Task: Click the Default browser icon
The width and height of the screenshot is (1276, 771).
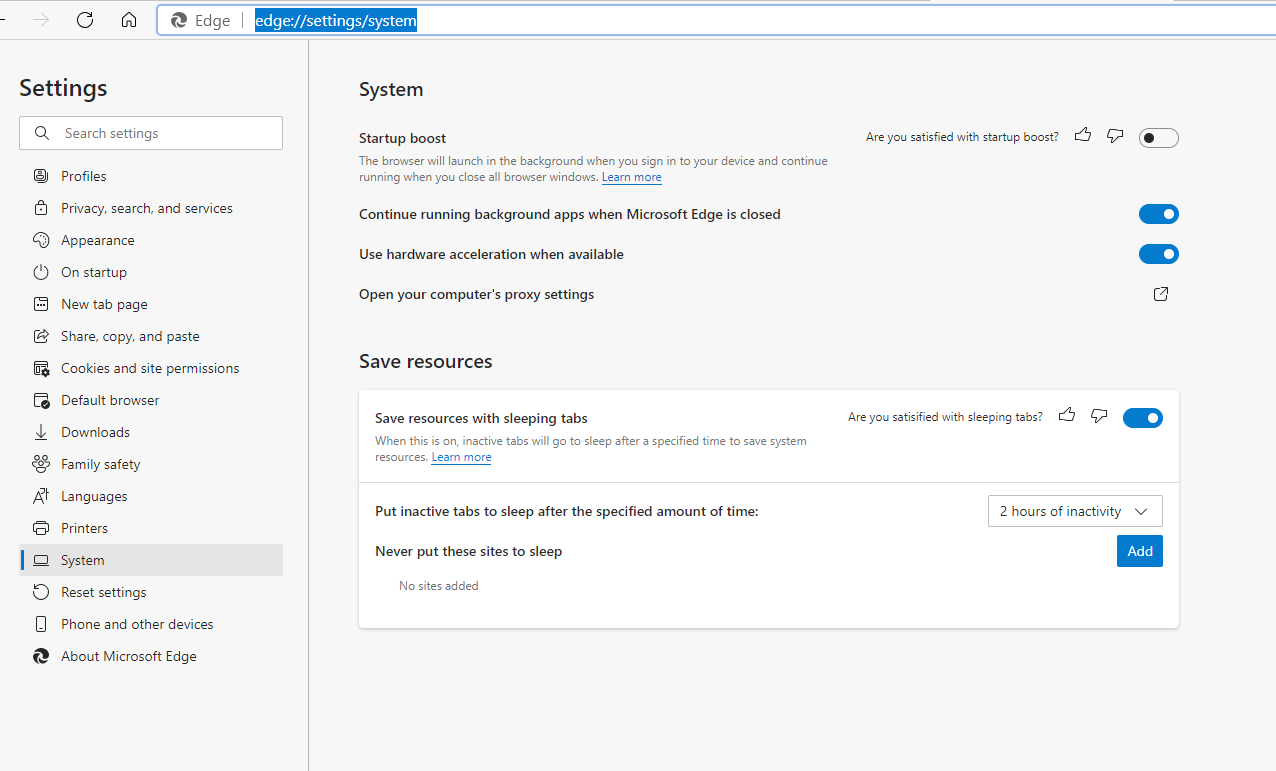Action: pos(41,400)
